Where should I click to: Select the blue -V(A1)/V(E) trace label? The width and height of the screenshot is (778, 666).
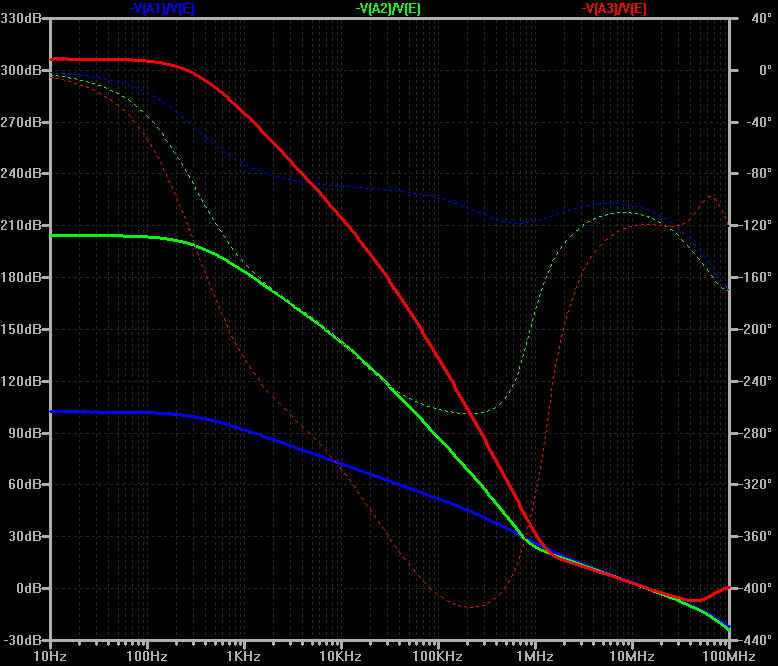[x=162, y=8]
